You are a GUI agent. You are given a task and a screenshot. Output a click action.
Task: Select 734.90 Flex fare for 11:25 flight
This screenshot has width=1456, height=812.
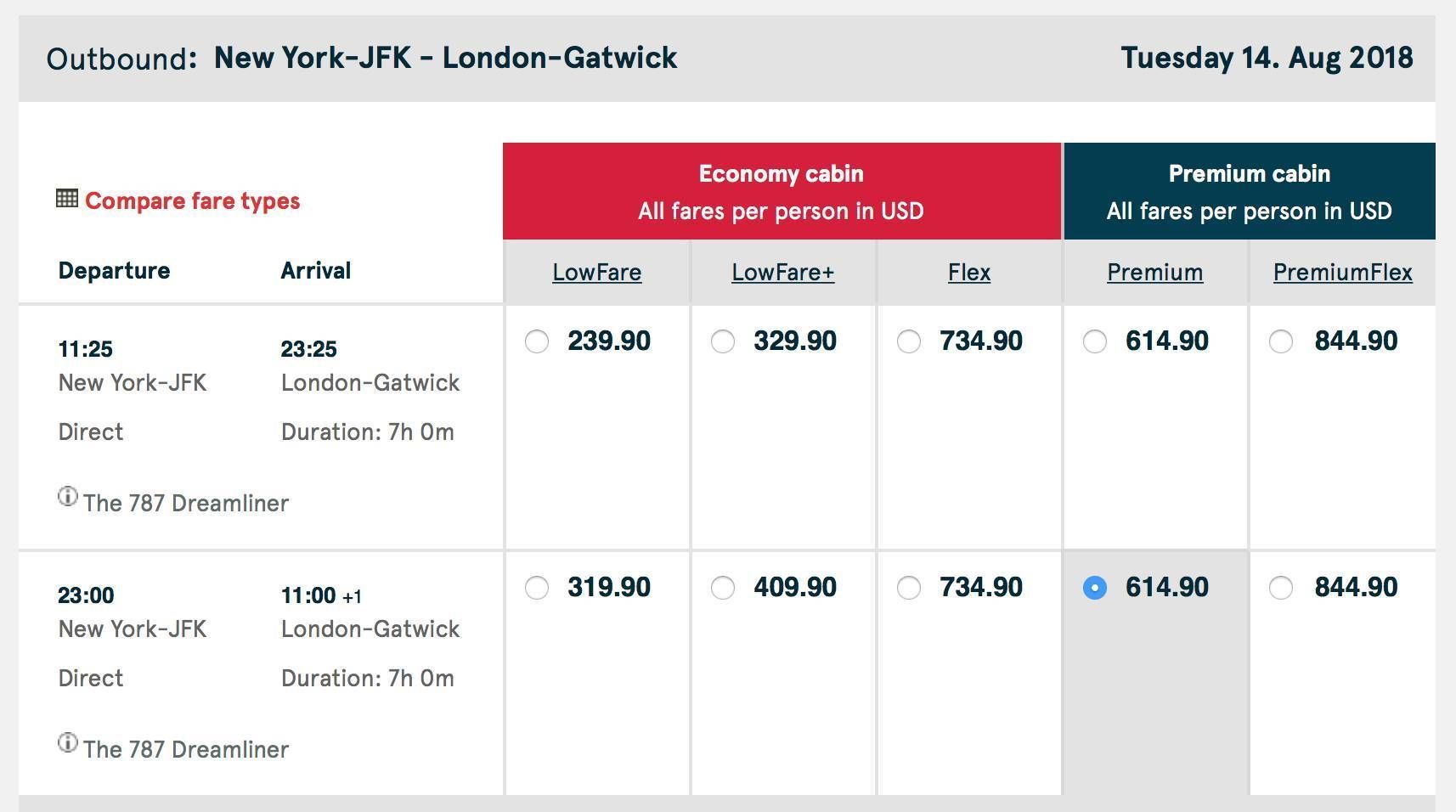(x=909, y=341)
